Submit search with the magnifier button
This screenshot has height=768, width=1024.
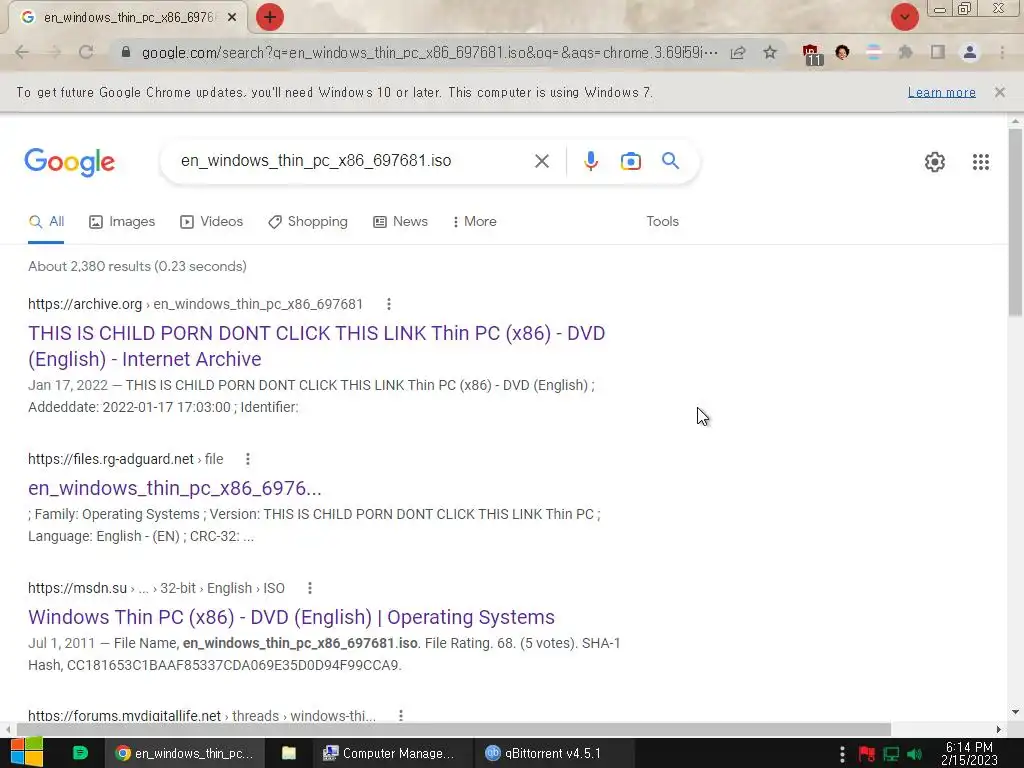click(671, 161)
